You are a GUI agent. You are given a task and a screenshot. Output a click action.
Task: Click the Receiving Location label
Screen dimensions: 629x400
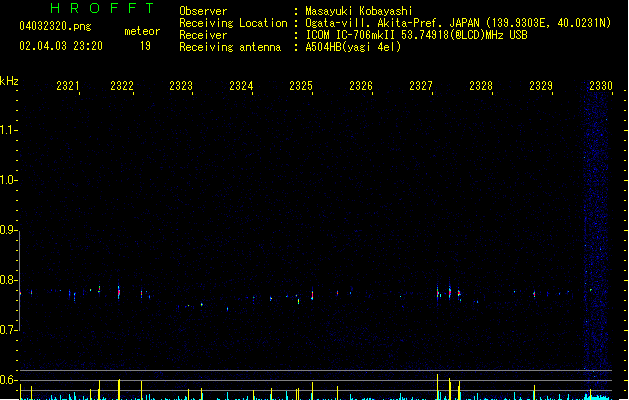233,23
